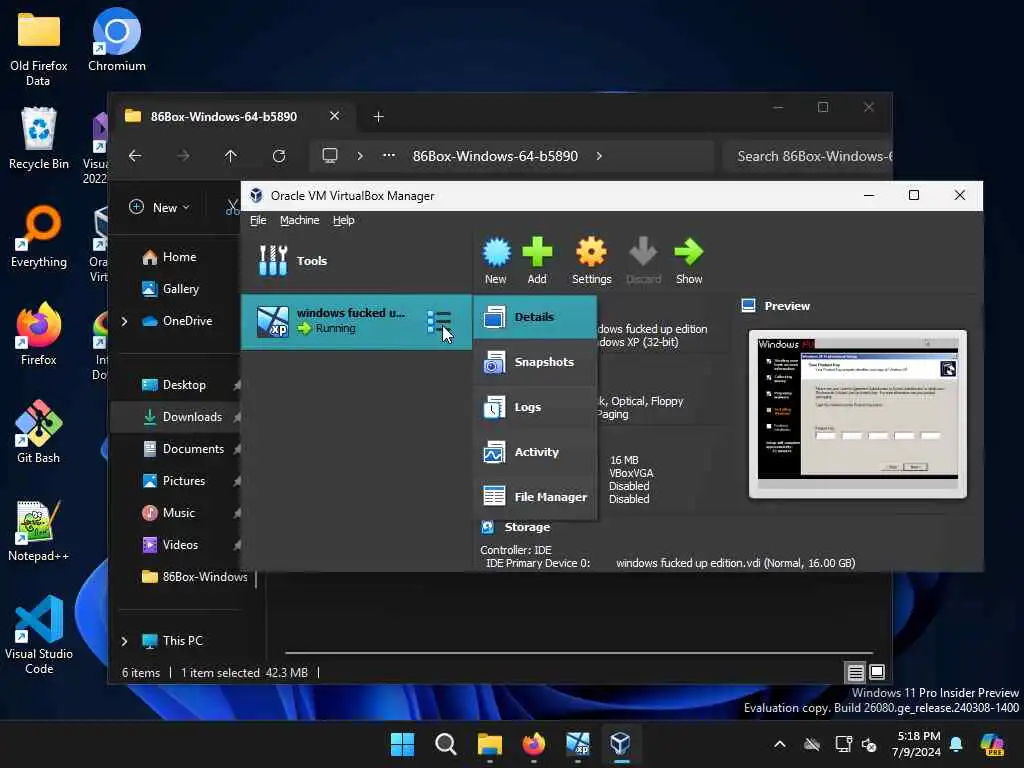The image size is (1024, 768).
Task: Open Recycle Bin on desktop
Action: coord(39,139)
